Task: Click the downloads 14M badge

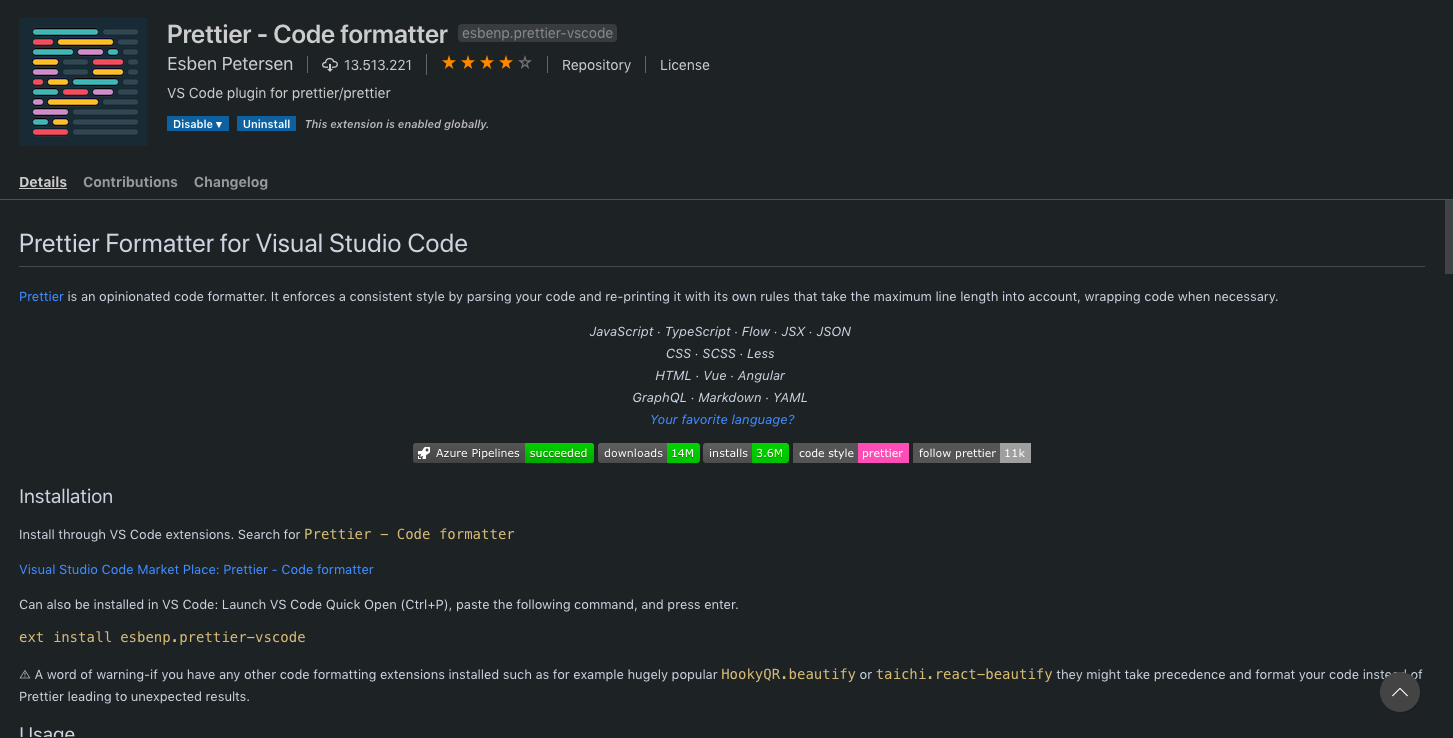Action: (x=648, y=453)
